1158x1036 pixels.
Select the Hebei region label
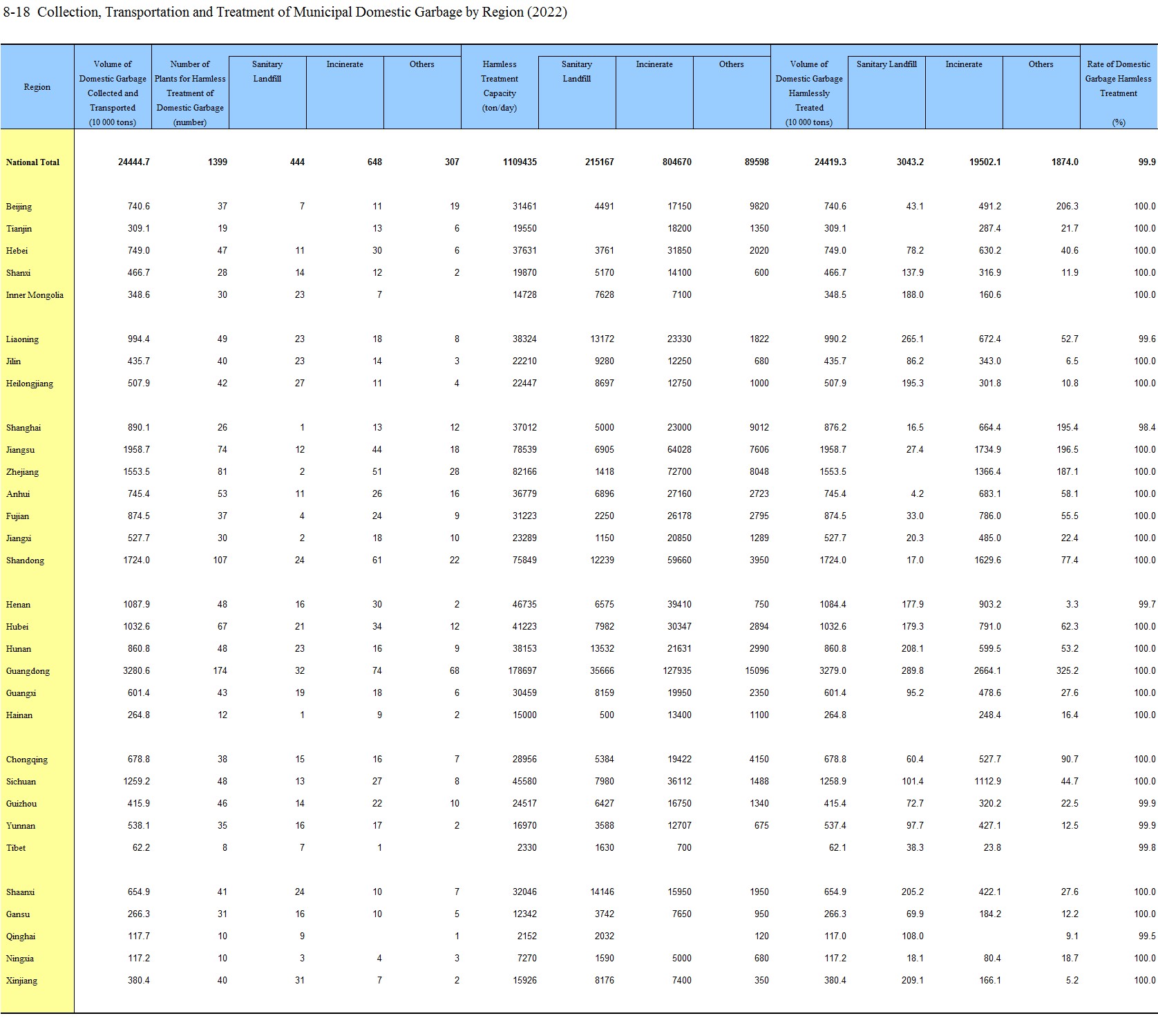coord(17,251)
